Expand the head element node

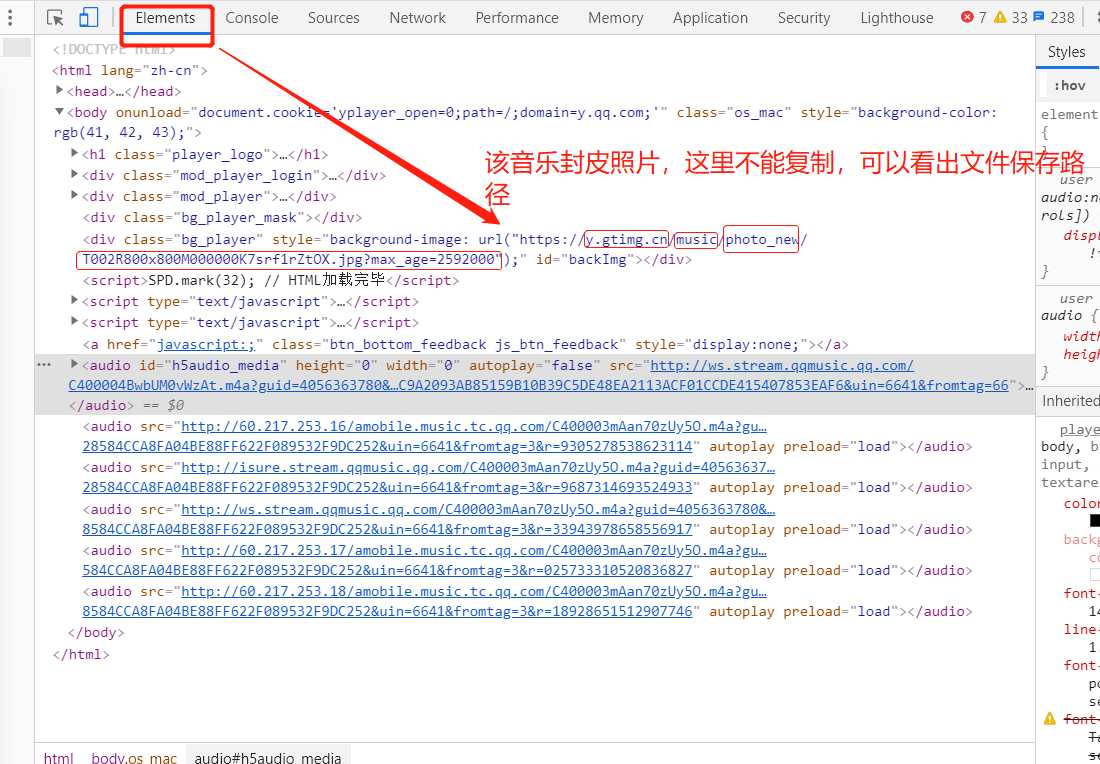click(60, 91)
